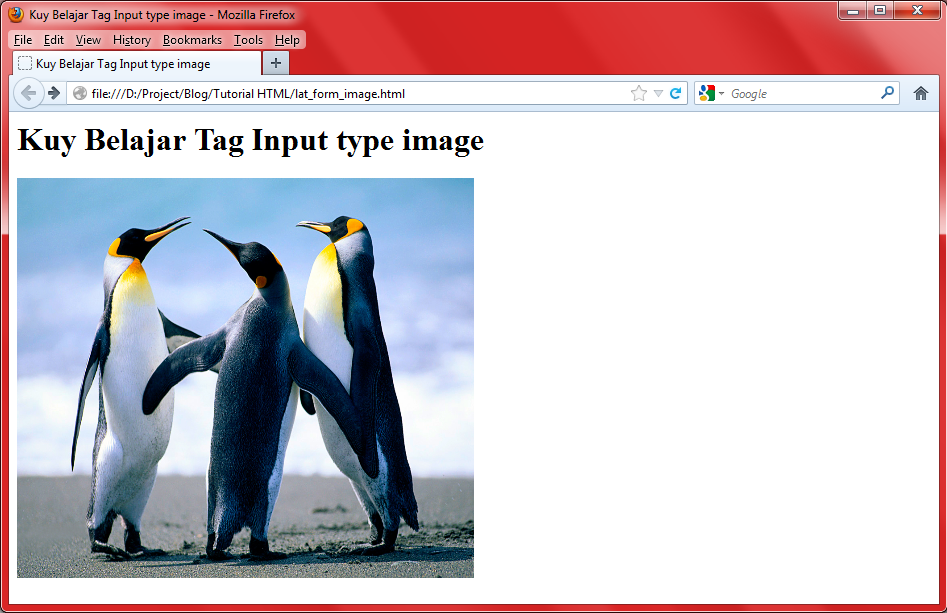
Task: Reload the current page
Action: [x=677, y=92]
